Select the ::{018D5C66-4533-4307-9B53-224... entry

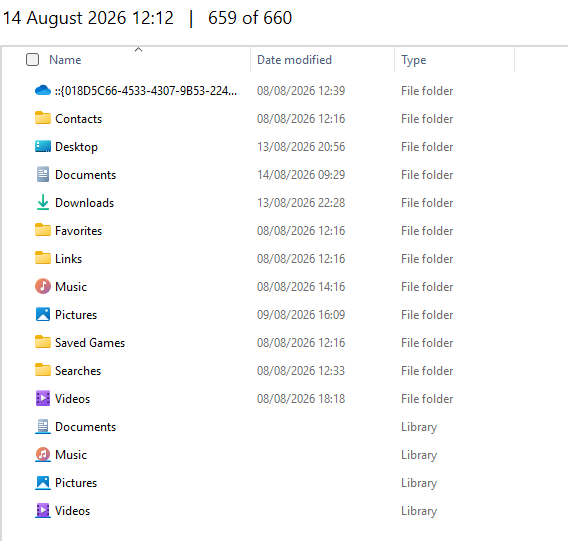click(x=146, y=91)
